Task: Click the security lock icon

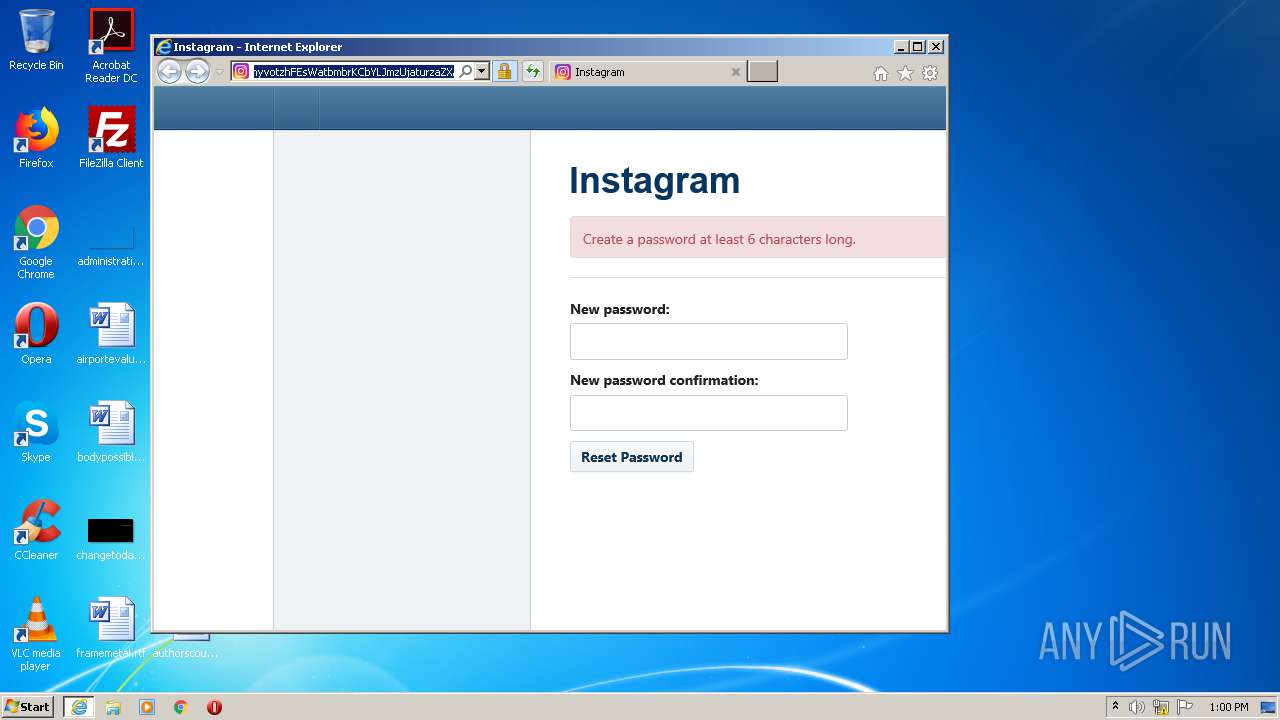Action: [x=504, y=71]
